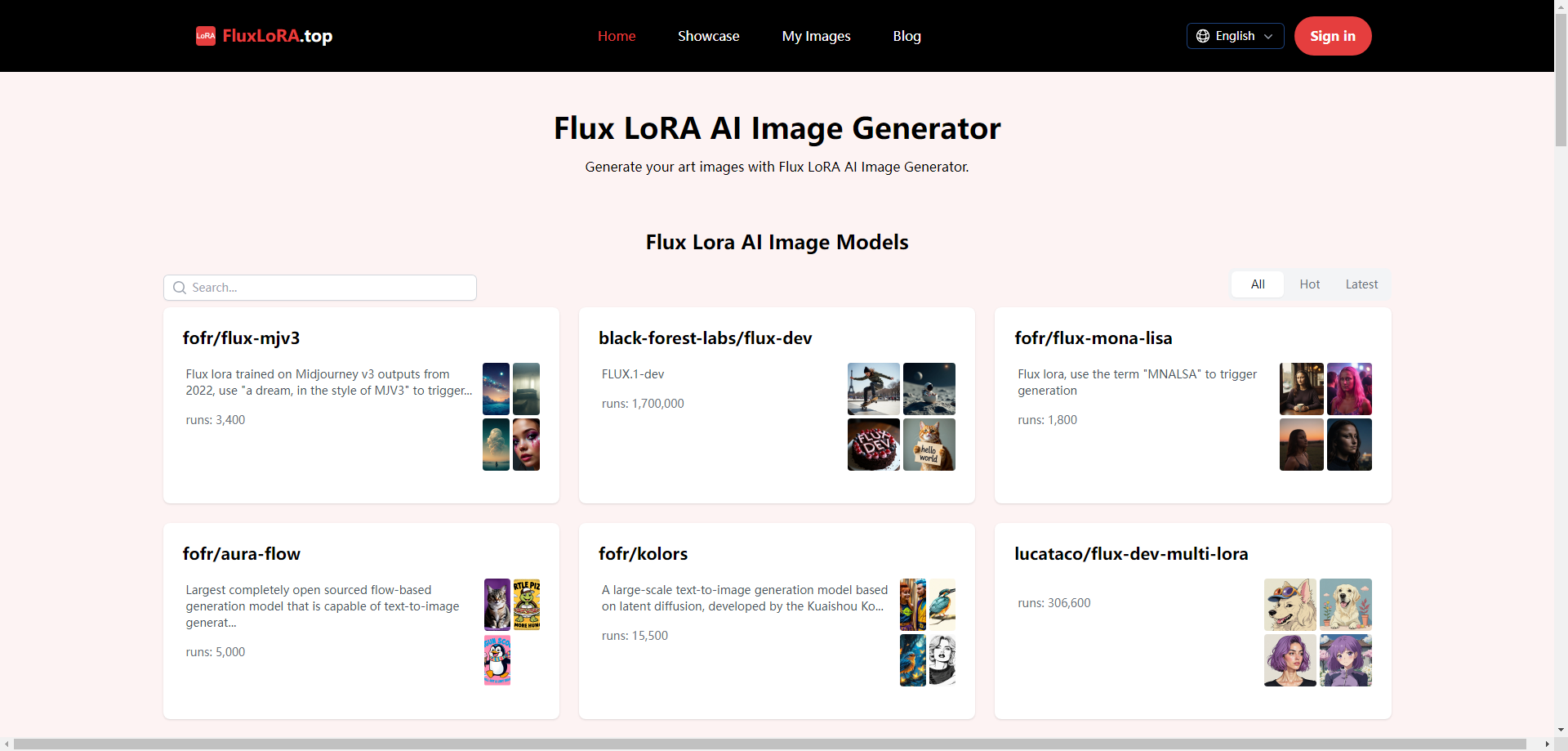Screen dimensions: 1568x751
Task: Open the lucataco/flux-dev-multi-lora model title
Action: [x=1131, y=554]
